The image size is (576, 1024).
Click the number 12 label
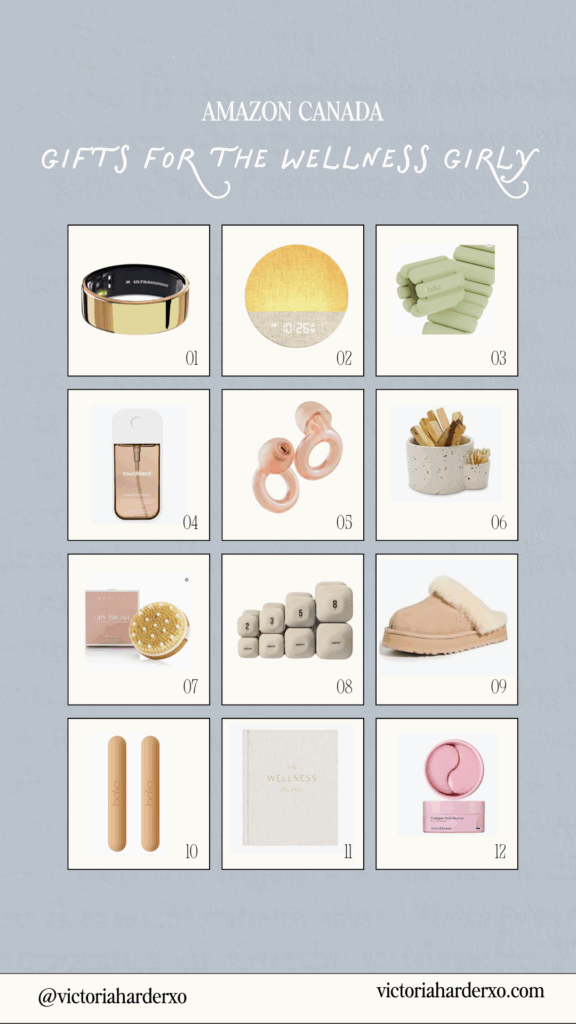pos(500,852)
